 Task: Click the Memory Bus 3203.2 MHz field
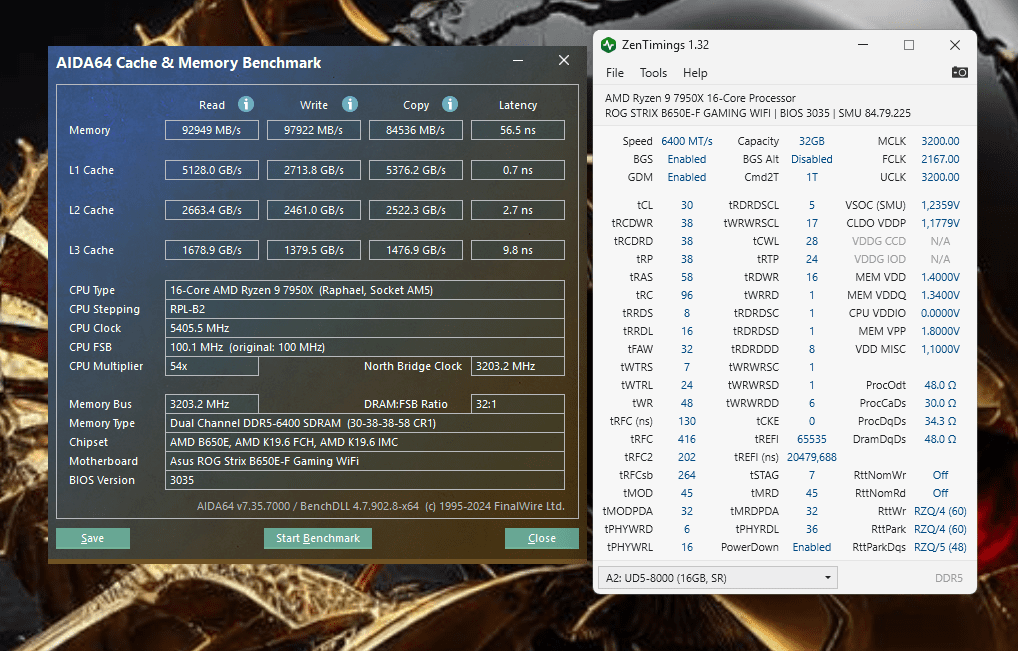pyautogui.click(x=212, y=404)
